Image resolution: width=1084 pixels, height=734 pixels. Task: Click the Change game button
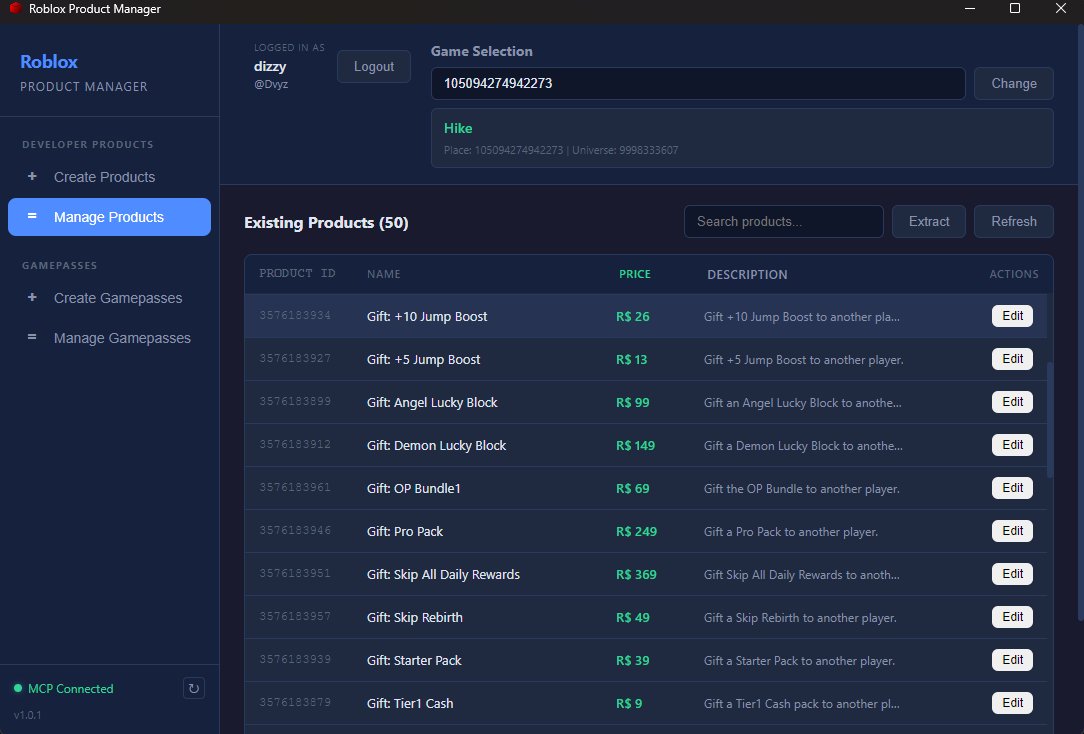click(x=1013, y=84)
